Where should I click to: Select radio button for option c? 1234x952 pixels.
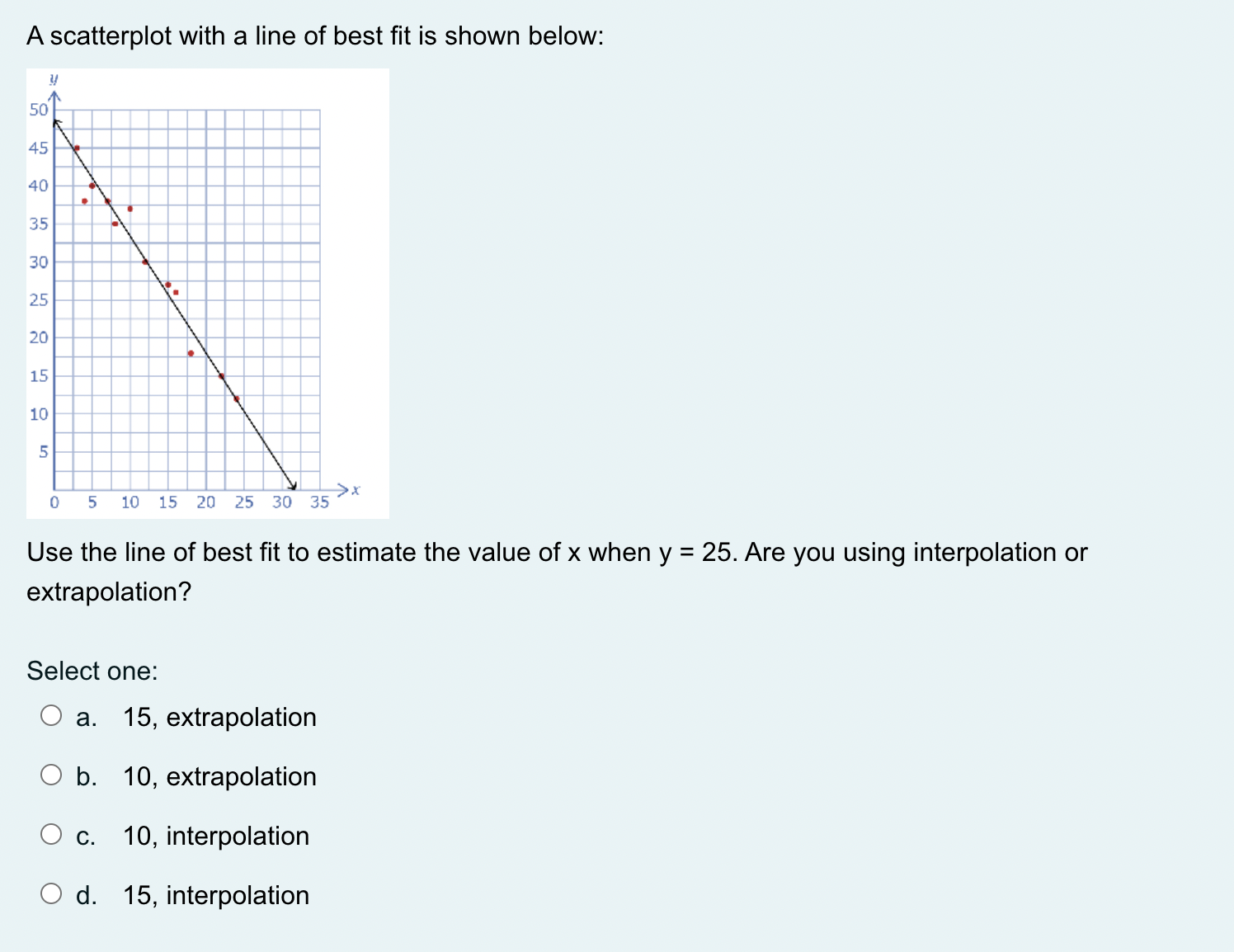(x=51, y=835)
